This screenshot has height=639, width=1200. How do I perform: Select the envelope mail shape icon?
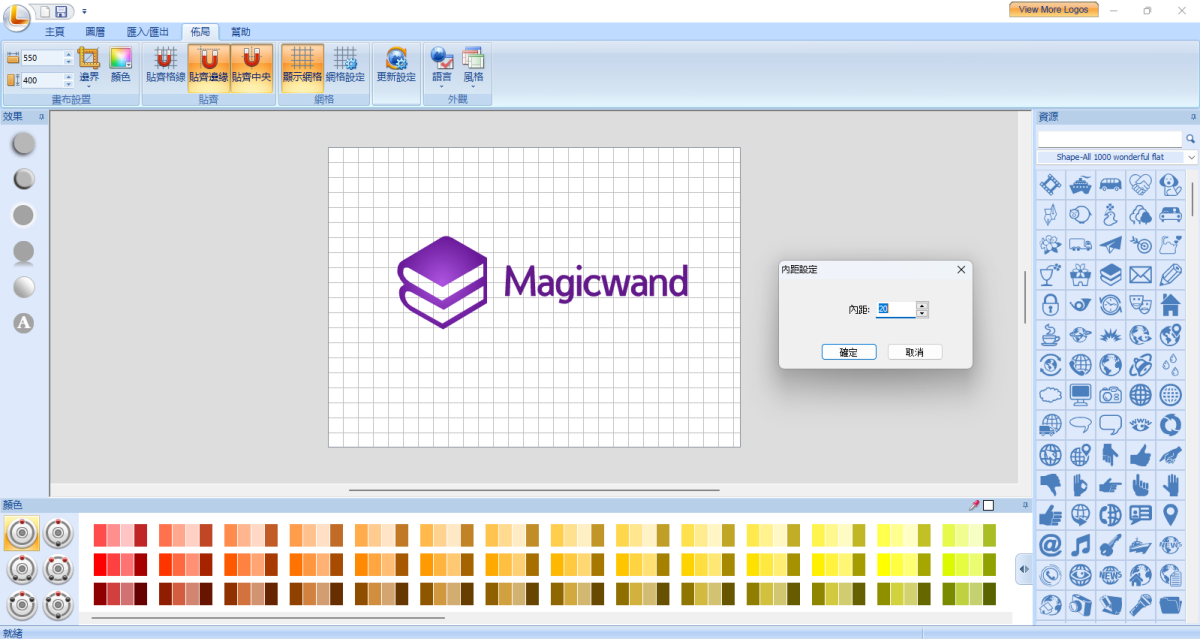[x=1140, y=274]
